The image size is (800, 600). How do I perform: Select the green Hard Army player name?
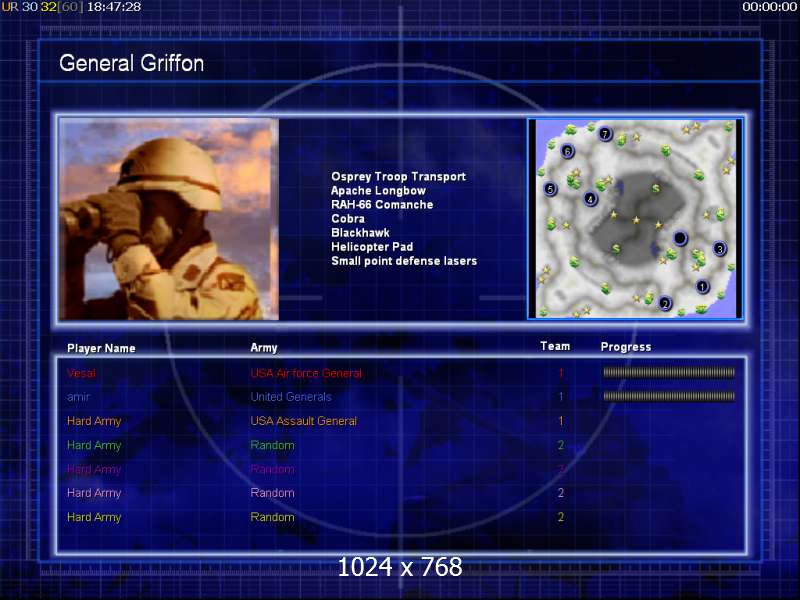[94, 445]
